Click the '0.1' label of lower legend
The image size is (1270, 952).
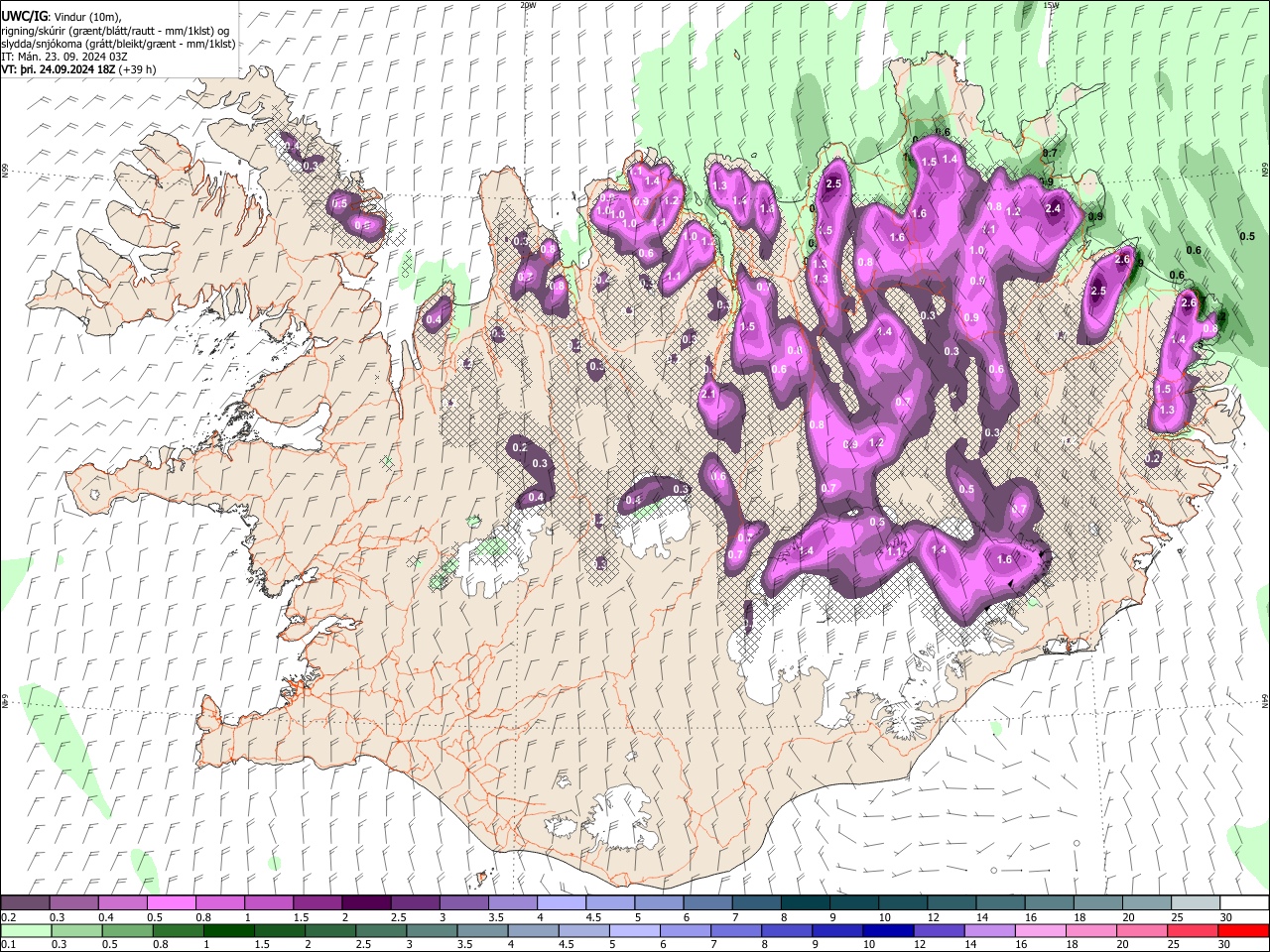point(8,944)
